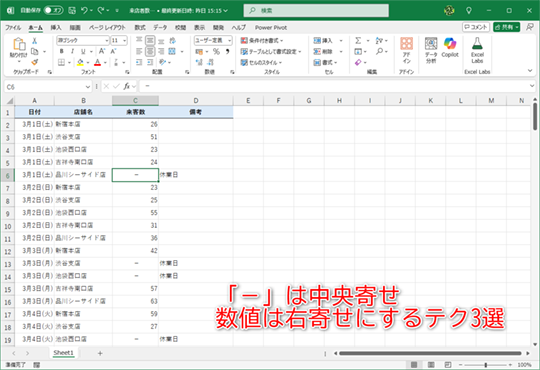The image size is (540, 370).
Task: Click the Decrease Decimal icon
Action: coord(211,62)
